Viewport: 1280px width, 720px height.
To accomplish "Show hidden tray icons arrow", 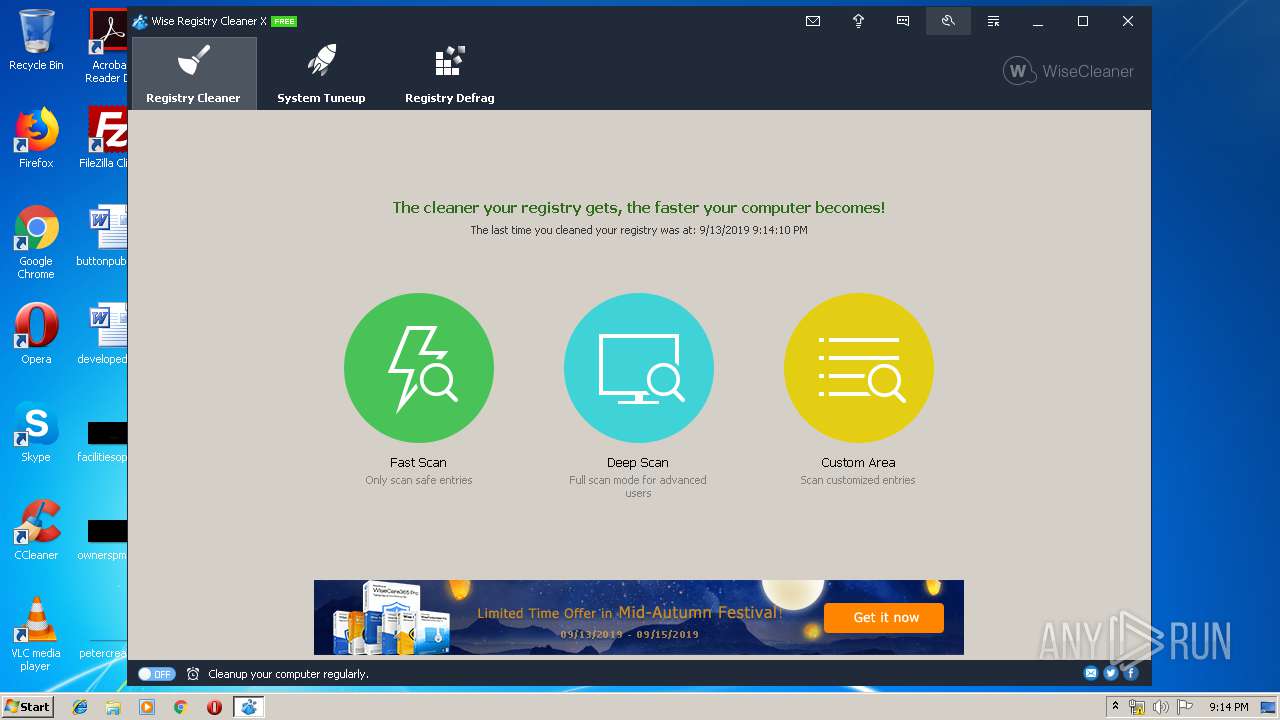I will tap(1115, 707).
